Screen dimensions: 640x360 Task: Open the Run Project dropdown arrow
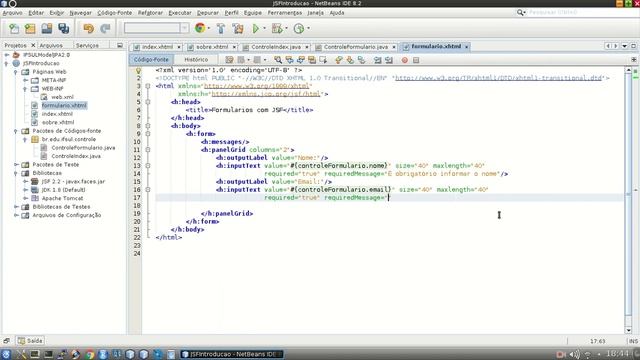(x=264, y=29)
